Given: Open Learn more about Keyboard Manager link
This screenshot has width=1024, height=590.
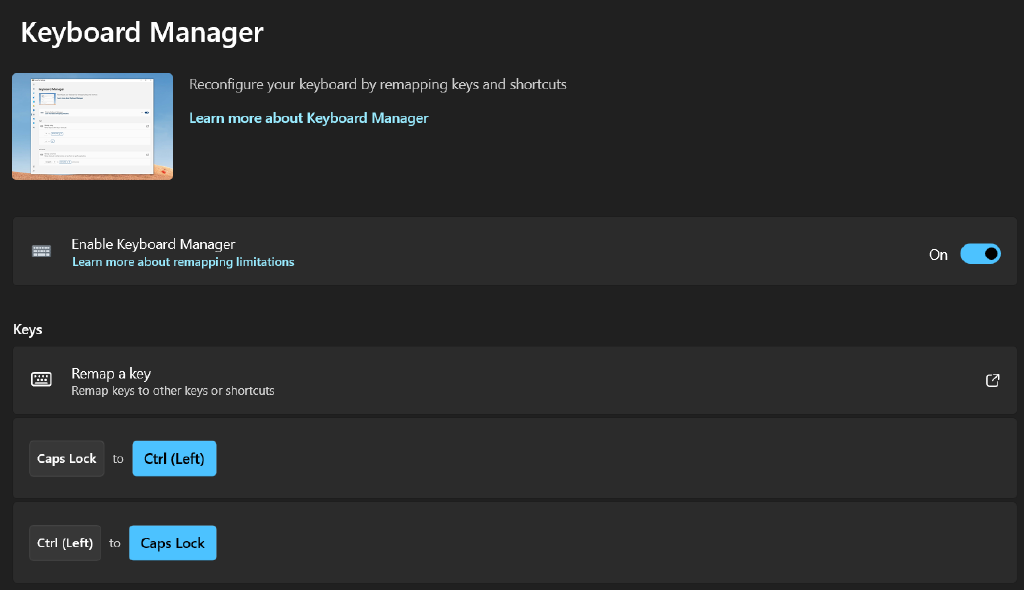Looking at the screenshot, I should click(x=309, y=118).
